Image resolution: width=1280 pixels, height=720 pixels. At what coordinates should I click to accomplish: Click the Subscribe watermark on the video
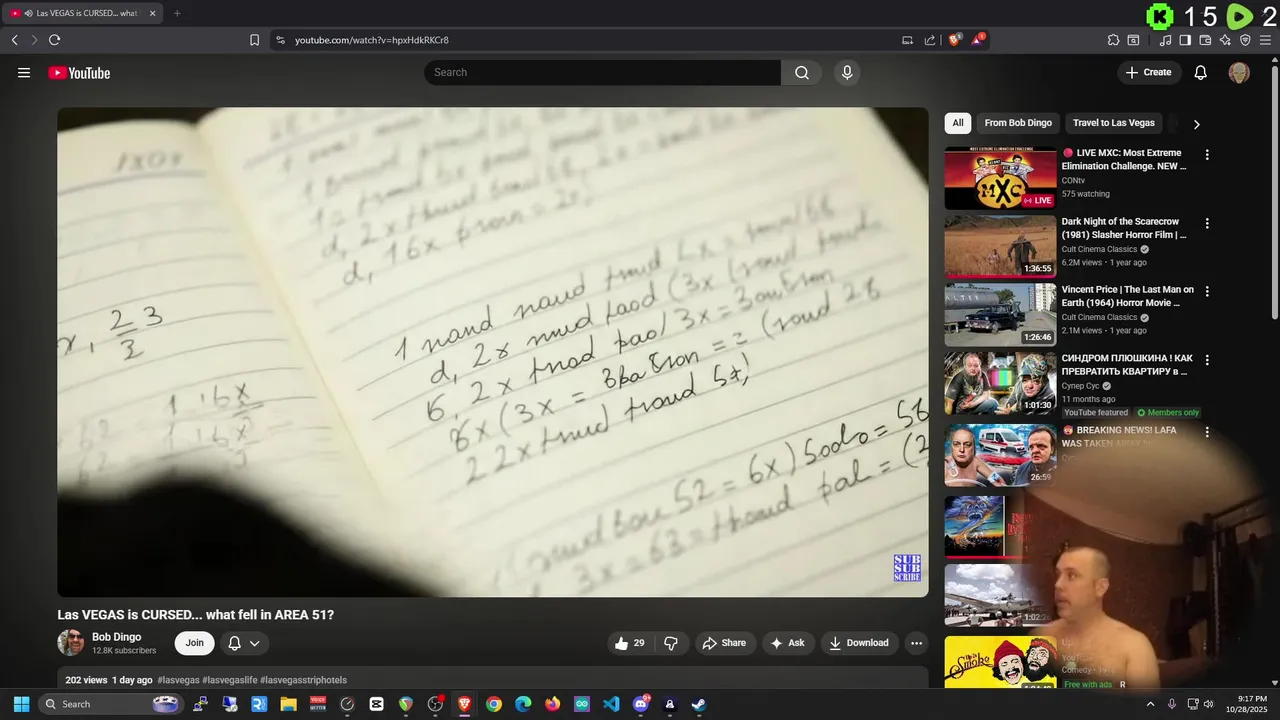tap(907, 568)
